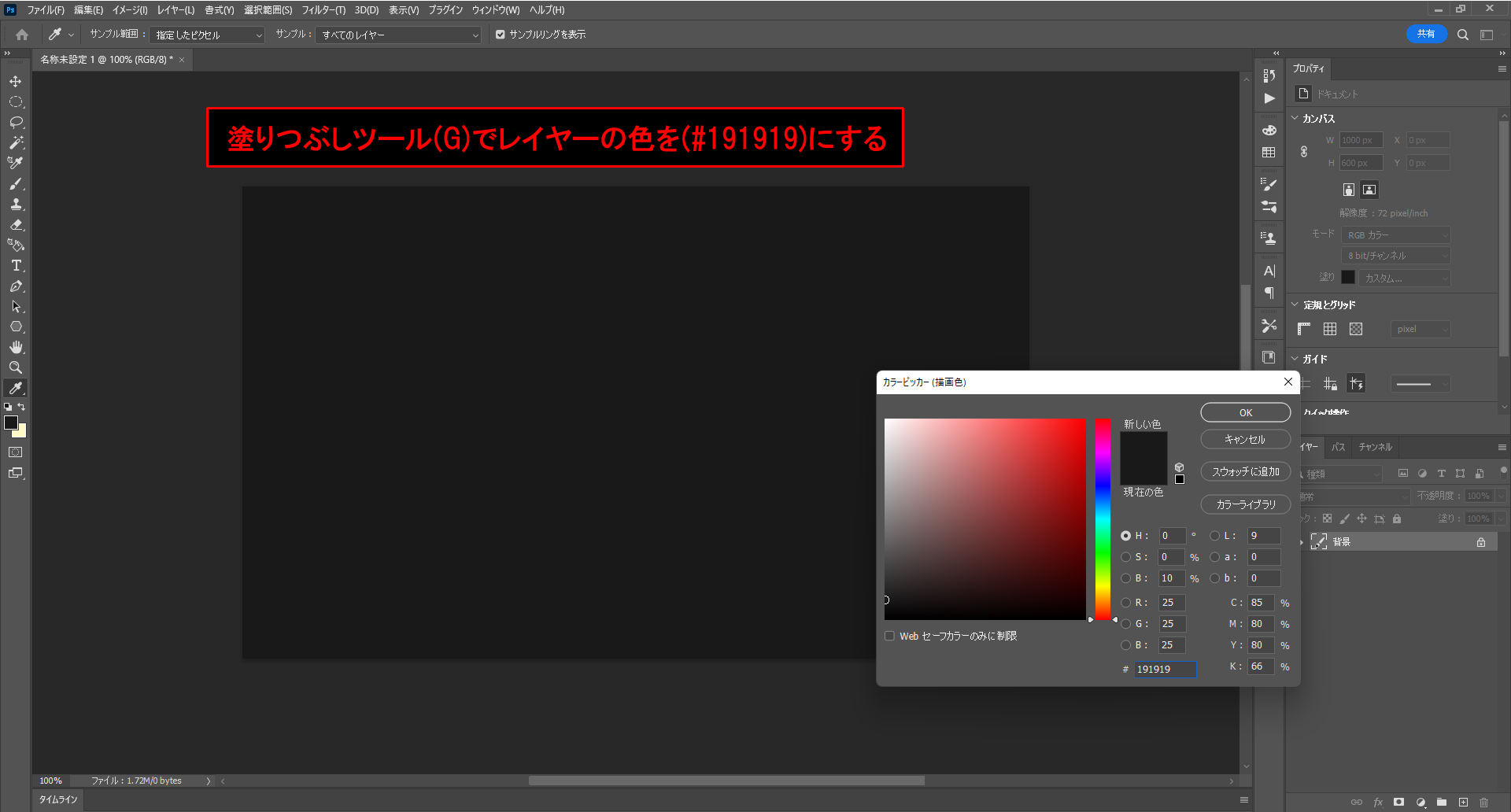Collapse the カンバス section
The height and width of the screenshot is (812, 1511).
pyautogui.click(x=1295, y=118)
